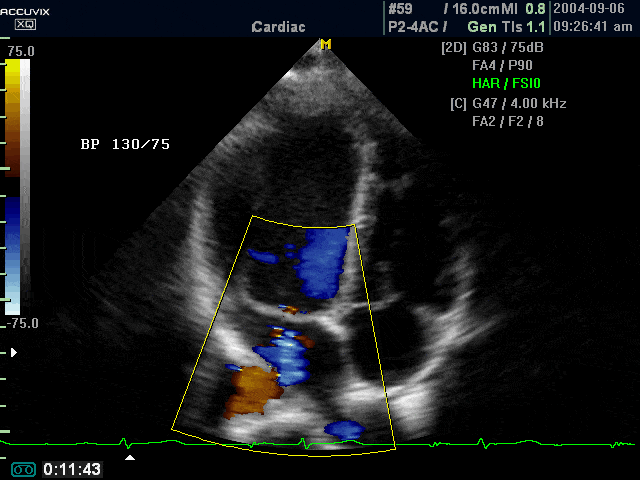The image size is (640, 480).
Task: Click the color G47 / 4.00 kHz readout
Action: [508, 103]
